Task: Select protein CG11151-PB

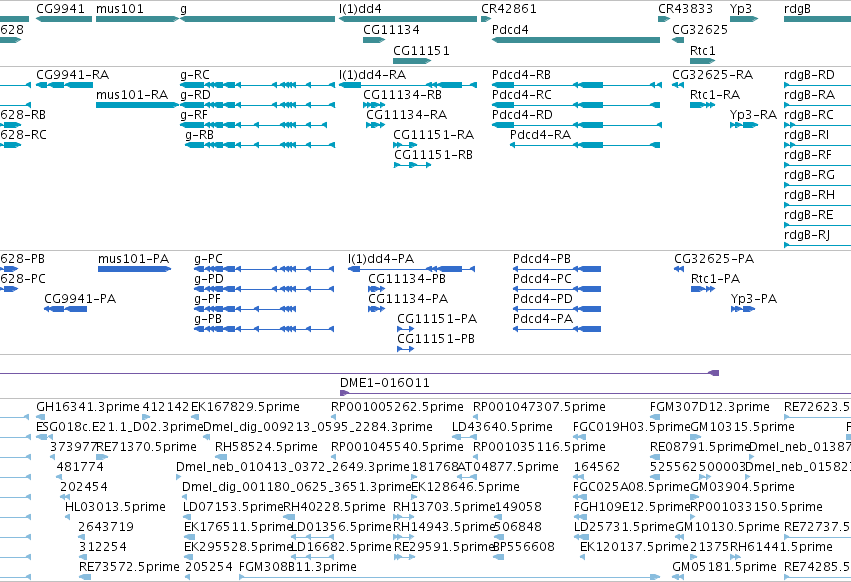Action: pyautogui.click(x=405, y=349)
